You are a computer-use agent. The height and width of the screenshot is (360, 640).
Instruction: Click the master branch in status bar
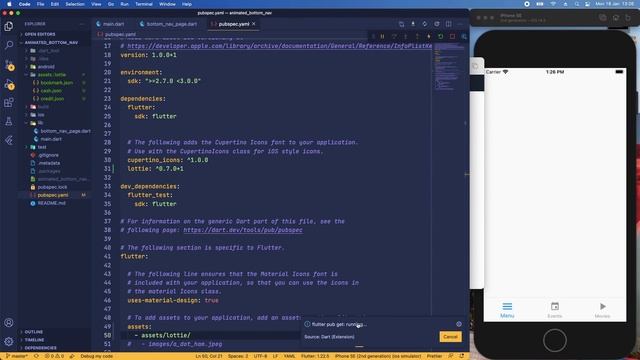click(16, 356)
